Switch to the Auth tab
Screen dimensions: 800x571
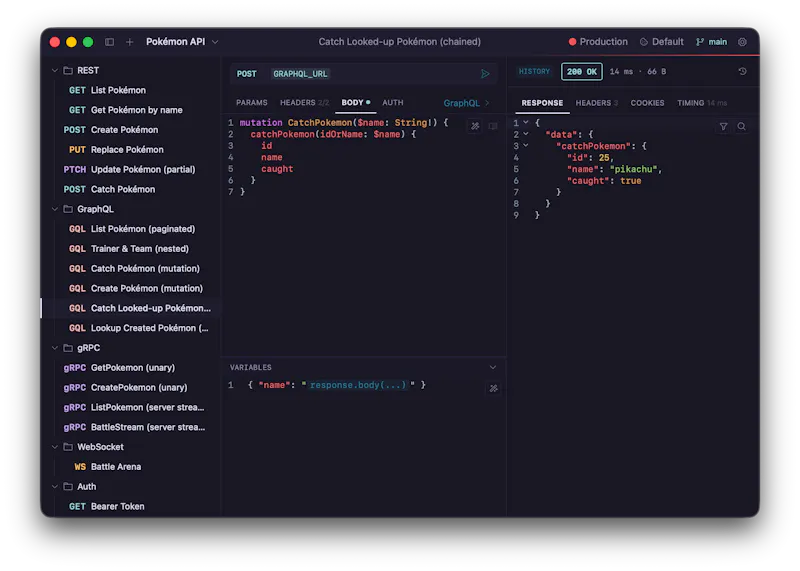393,103
